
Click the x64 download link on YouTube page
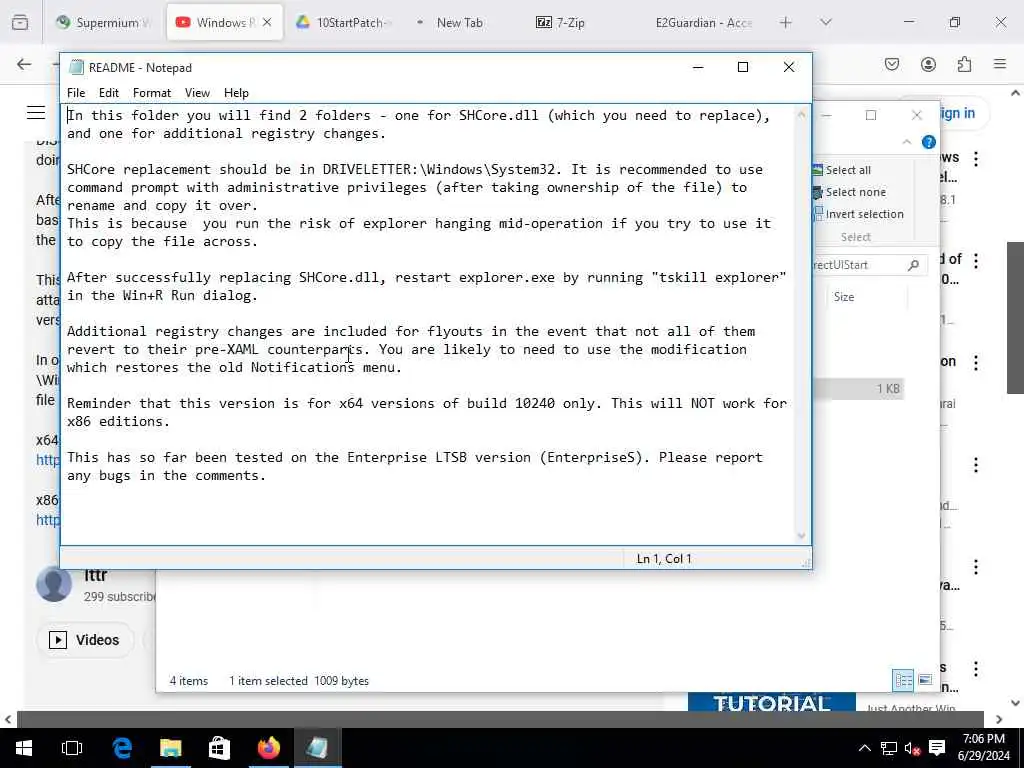(x=48, y=460)
